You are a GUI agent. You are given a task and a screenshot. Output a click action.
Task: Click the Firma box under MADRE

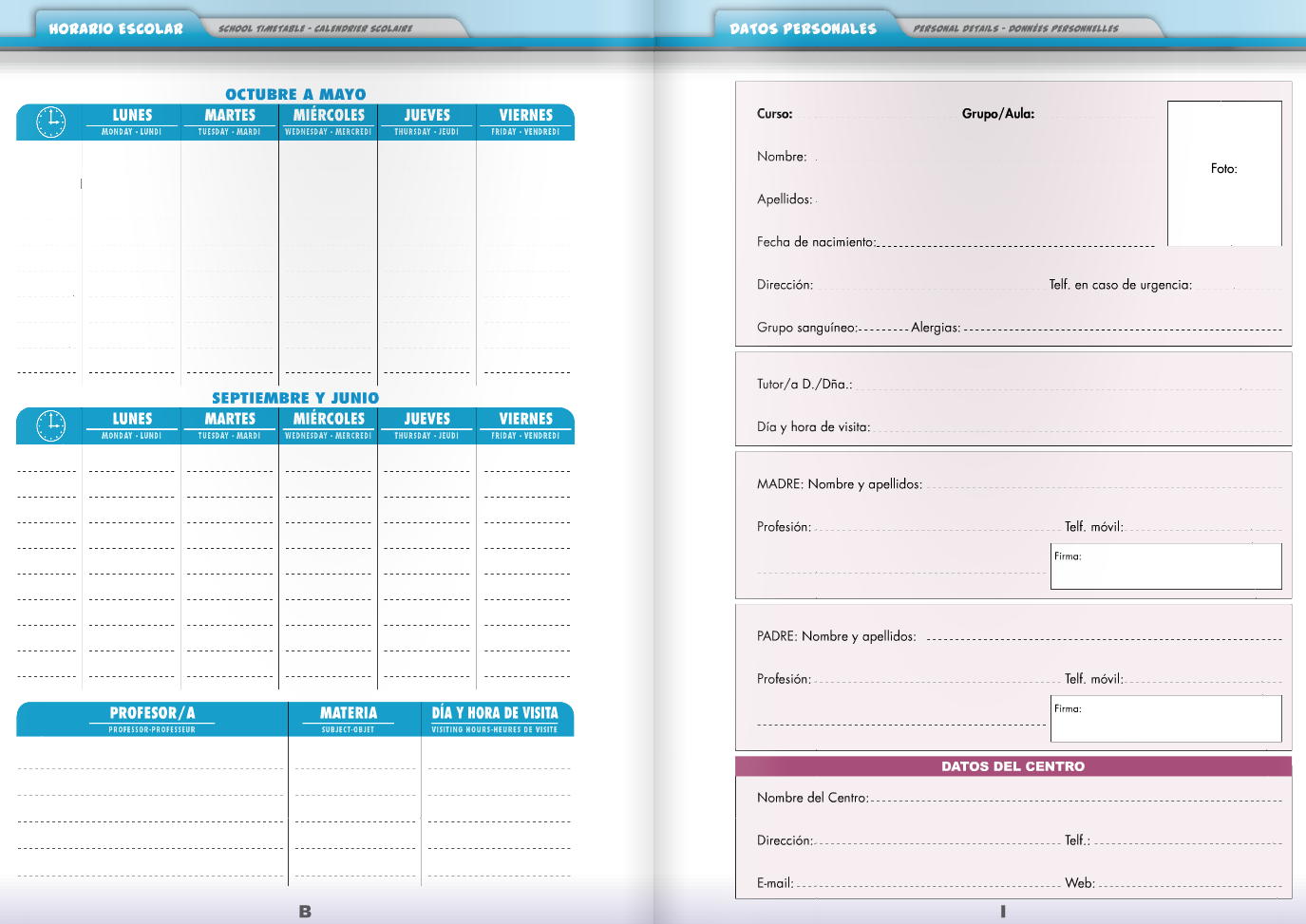(1166, 566)
